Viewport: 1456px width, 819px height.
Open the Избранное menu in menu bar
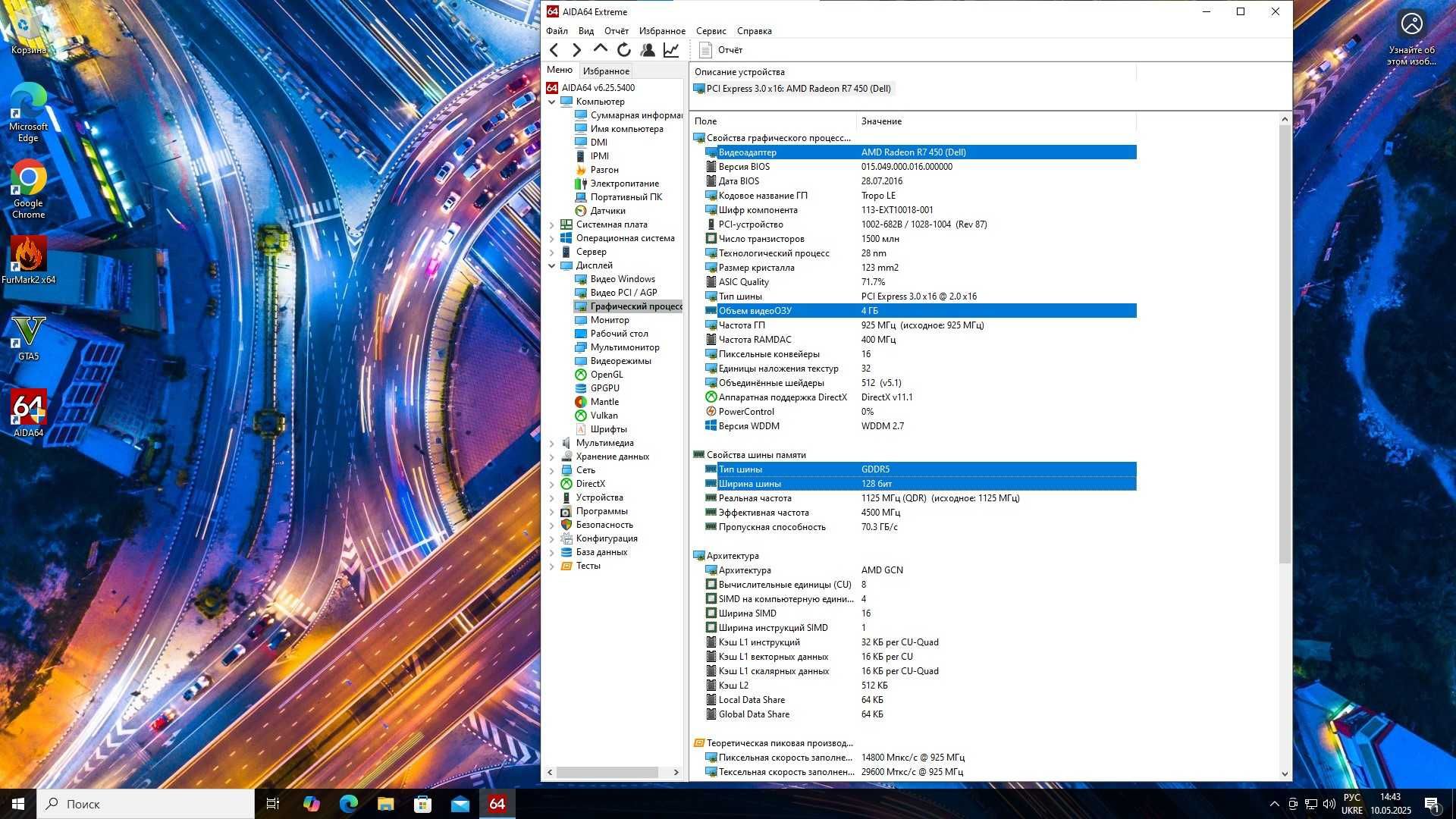click(x=662, y=31)
